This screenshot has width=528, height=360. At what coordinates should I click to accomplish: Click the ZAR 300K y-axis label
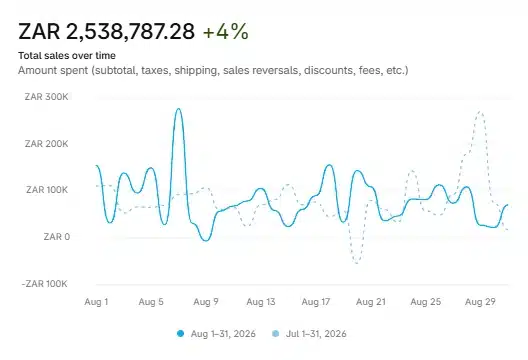click(x=46, y=97)
